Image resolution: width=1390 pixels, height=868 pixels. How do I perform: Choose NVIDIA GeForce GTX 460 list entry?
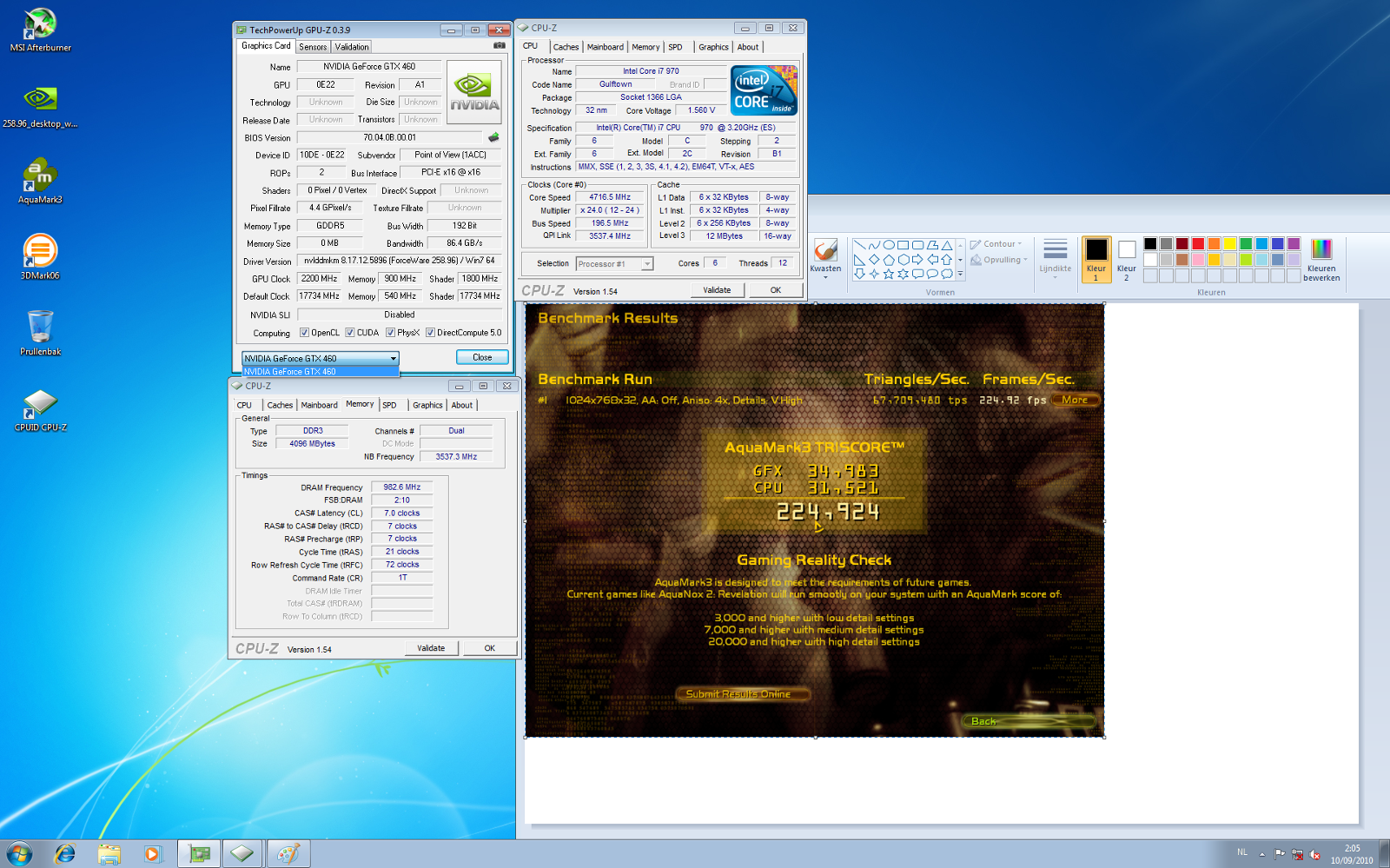tap(320, 371)
